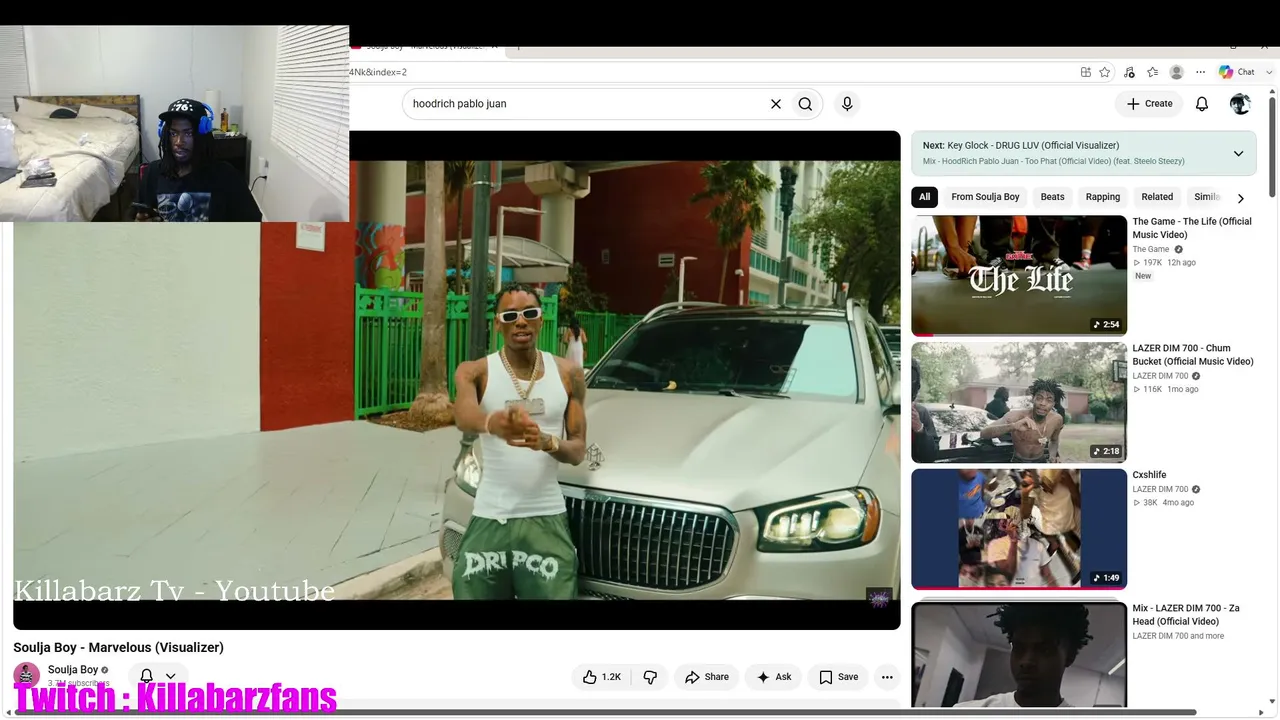1280x720 pixels.
Task: Focus the YouTube search field
Action: pos(586,104)
